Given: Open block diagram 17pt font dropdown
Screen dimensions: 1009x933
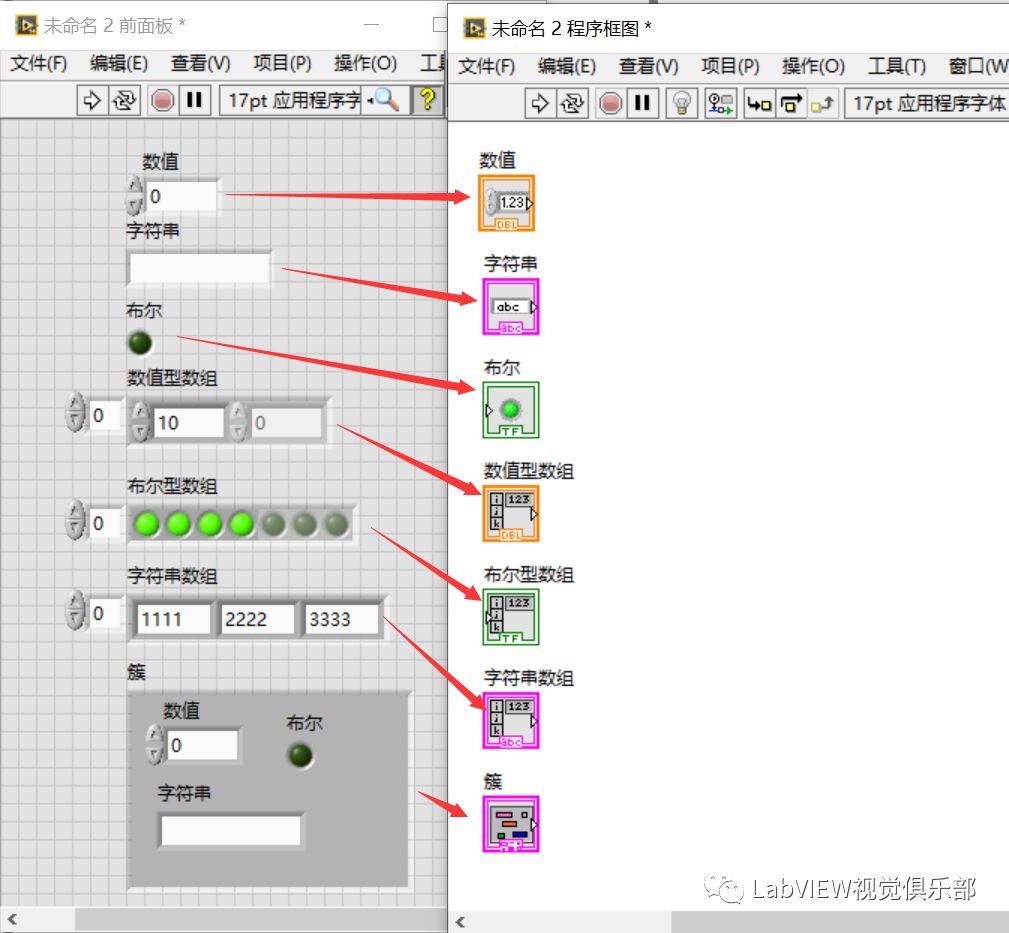Looking at the screenshot, I should coord(925,103).
